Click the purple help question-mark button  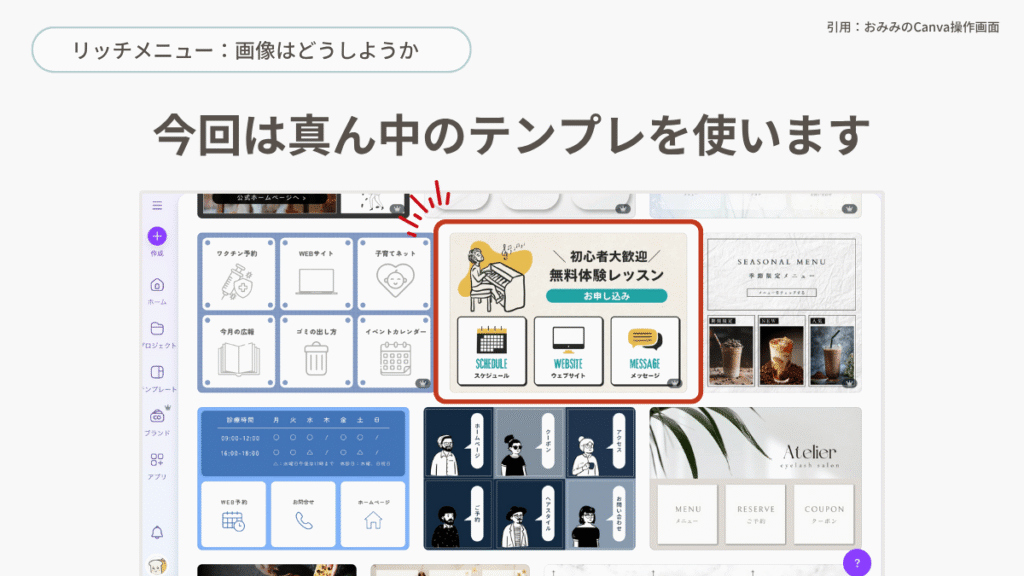click(x=856, y=562)
